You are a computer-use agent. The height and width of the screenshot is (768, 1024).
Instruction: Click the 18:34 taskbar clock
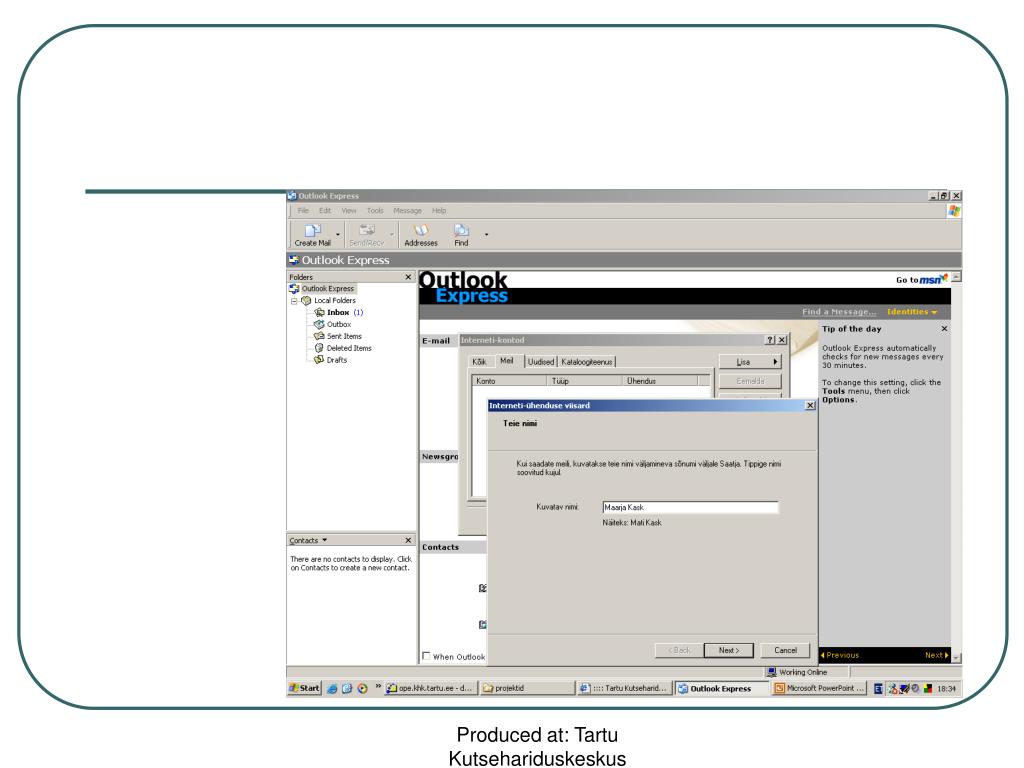[x=946, y=688]
